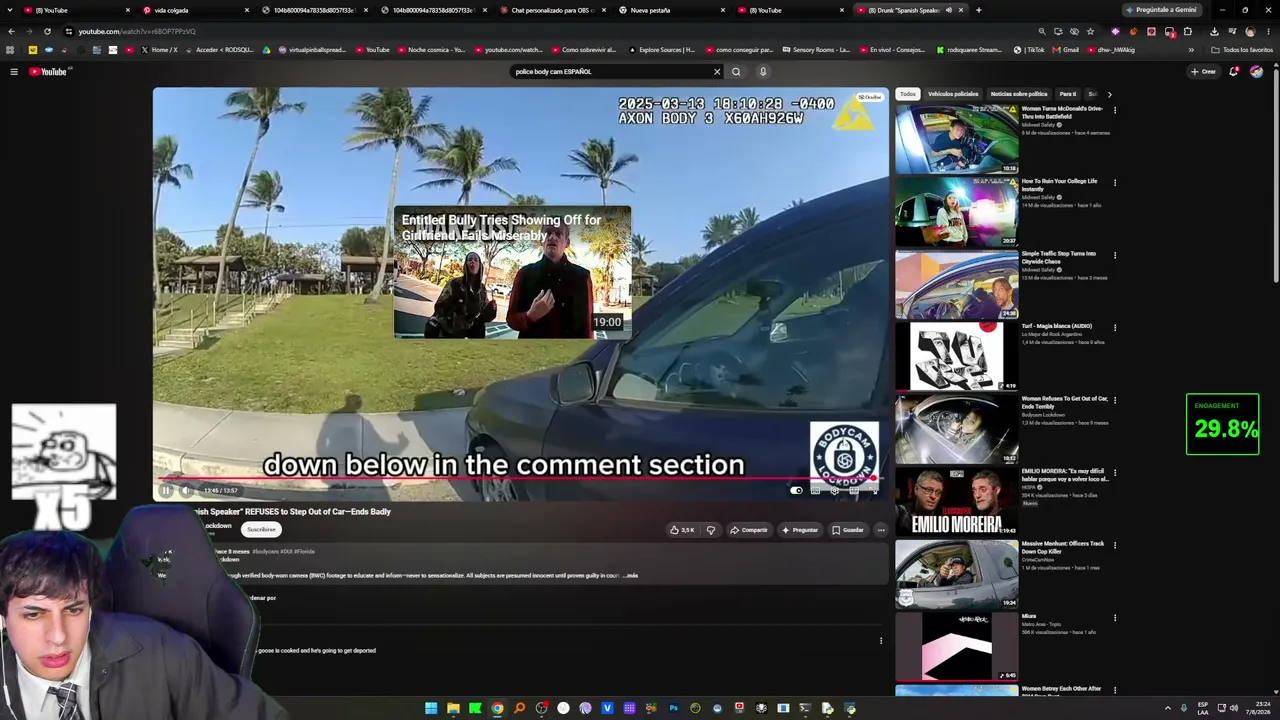Image resolution: width=1280 pixels, height=720 pixels.
Task: Show hidden system tray icons
Action: pyautogui.click(x=1167, y=708)
